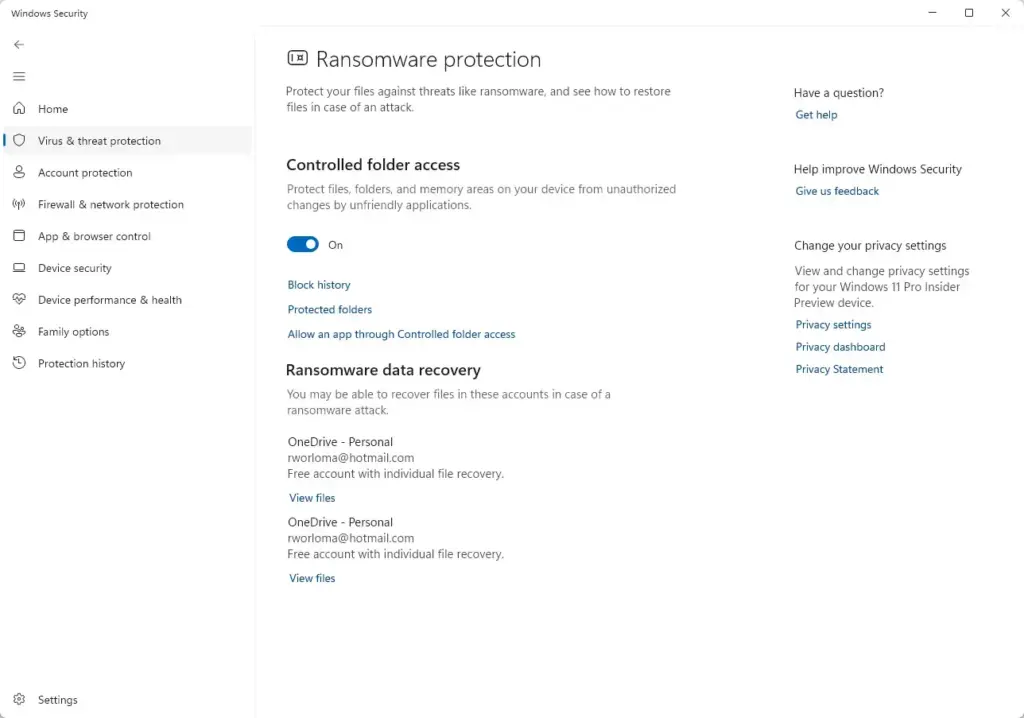
Task: Open Settings at sidebar bottom
Action: [x=127, y=700]
